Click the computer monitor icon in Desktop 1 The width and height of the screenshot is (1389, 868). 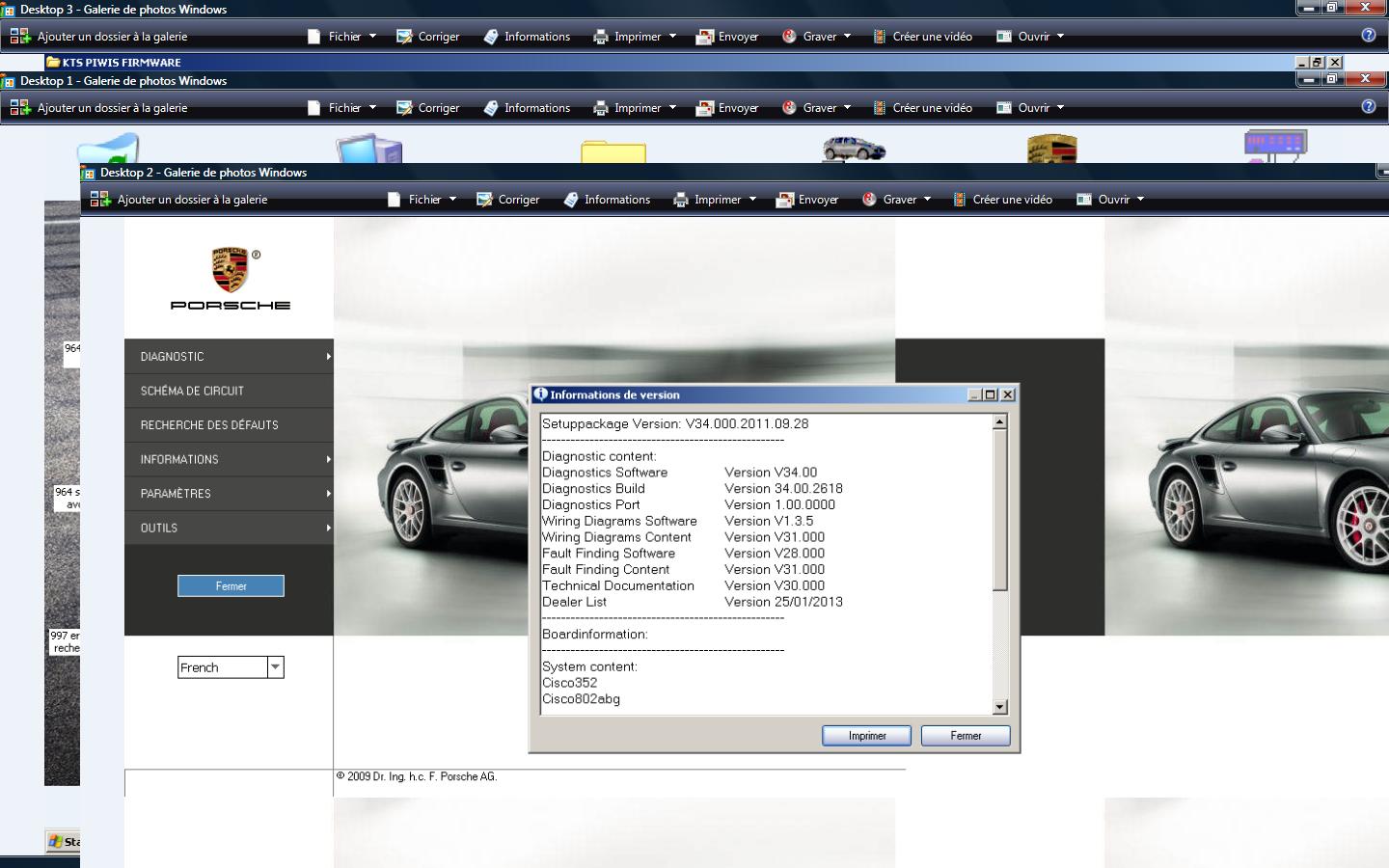[x=369, y=149]
